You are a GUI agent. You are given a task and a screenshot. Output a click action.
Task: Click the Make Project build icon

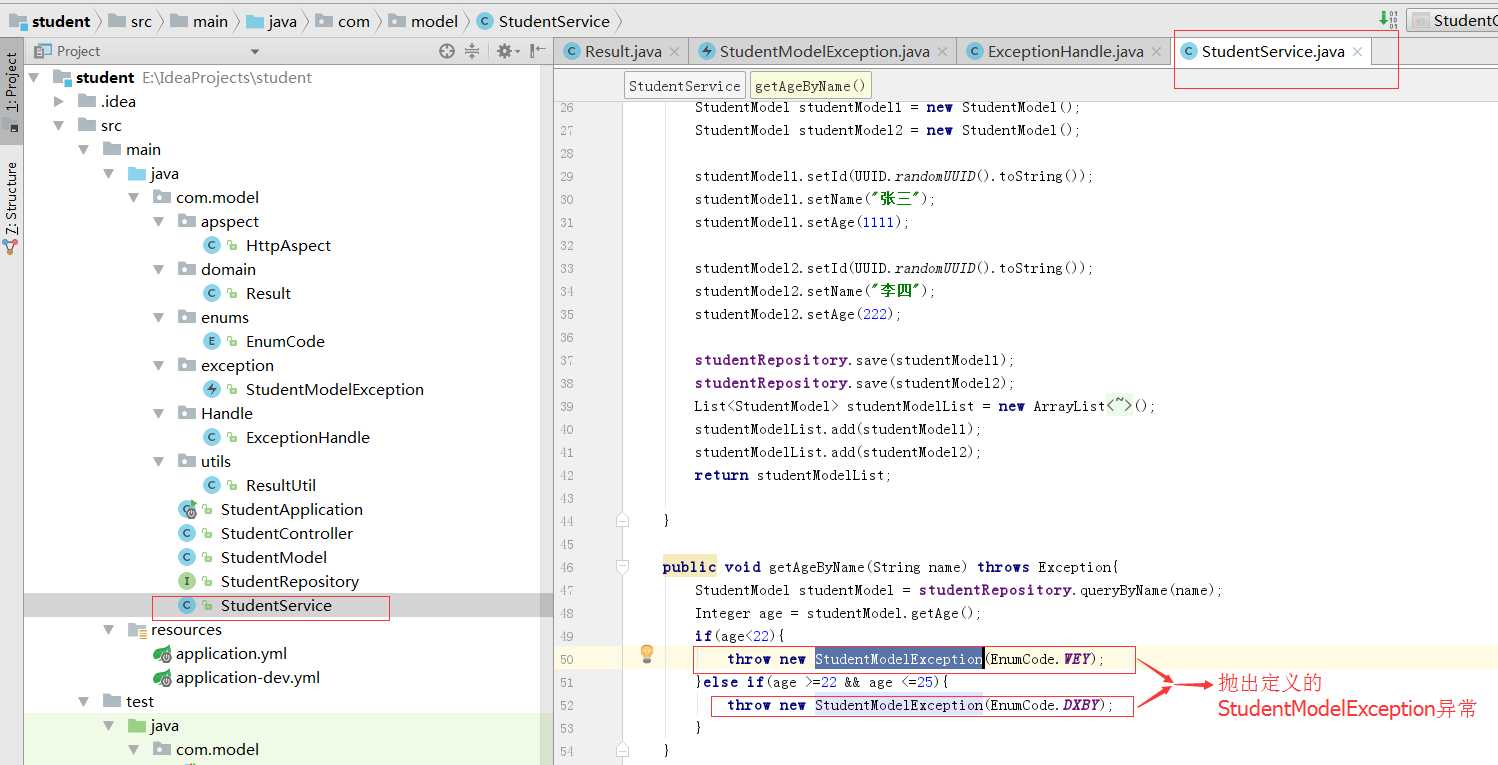pyautogui.click(x=1388, y=20)
